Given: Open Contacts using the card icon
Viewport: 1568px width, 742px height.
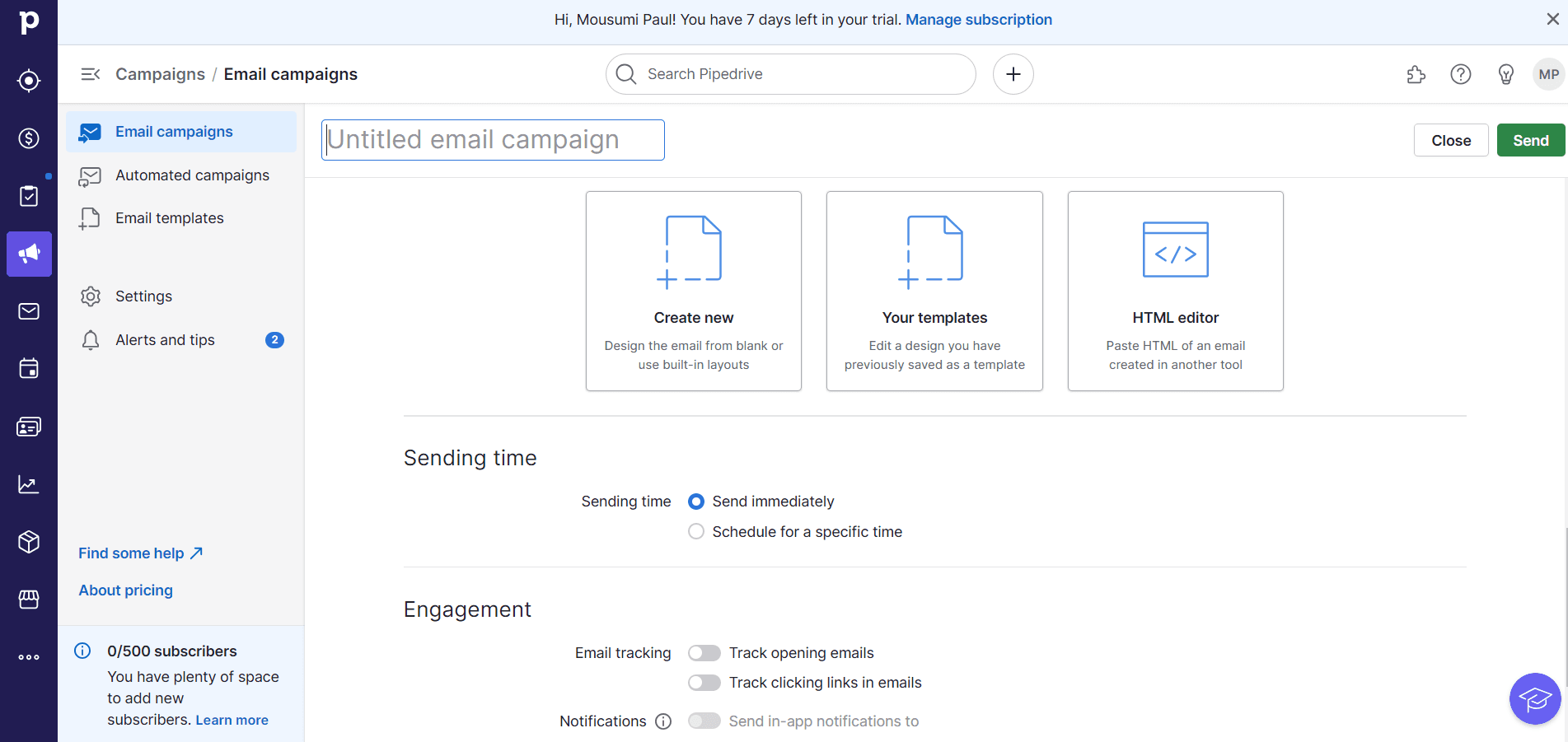Looking at the screenshot, I should pos(28,427).
